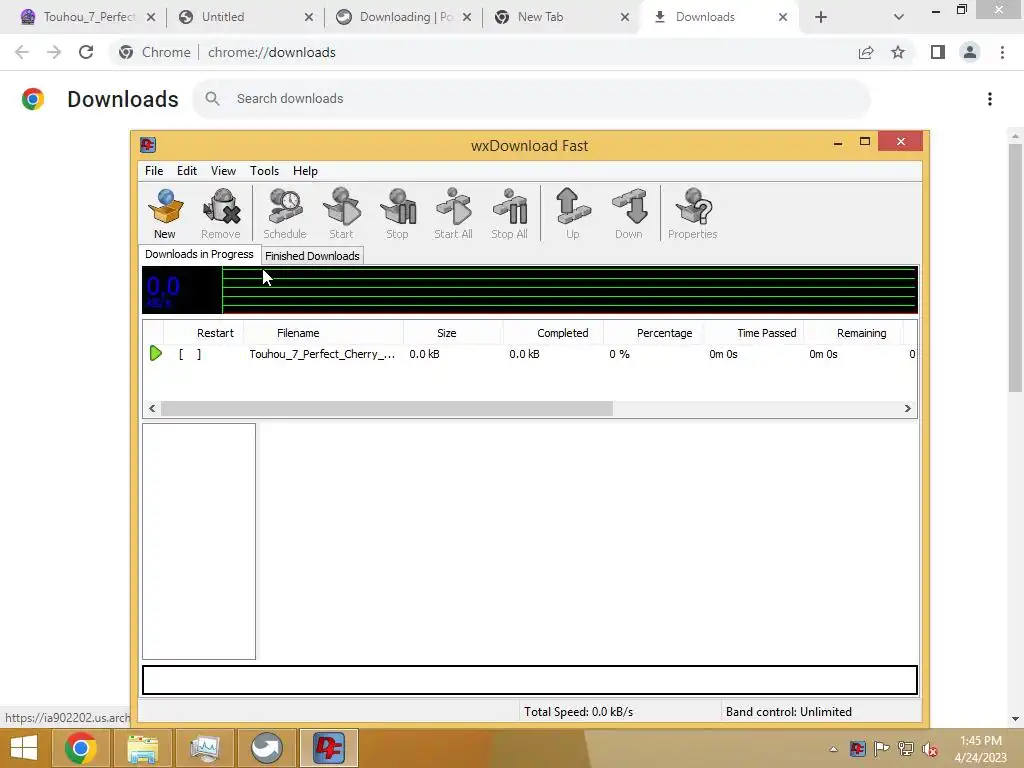Open download Properties from toolbar
The image size is (1024, 768).
(x=693, y=213)
